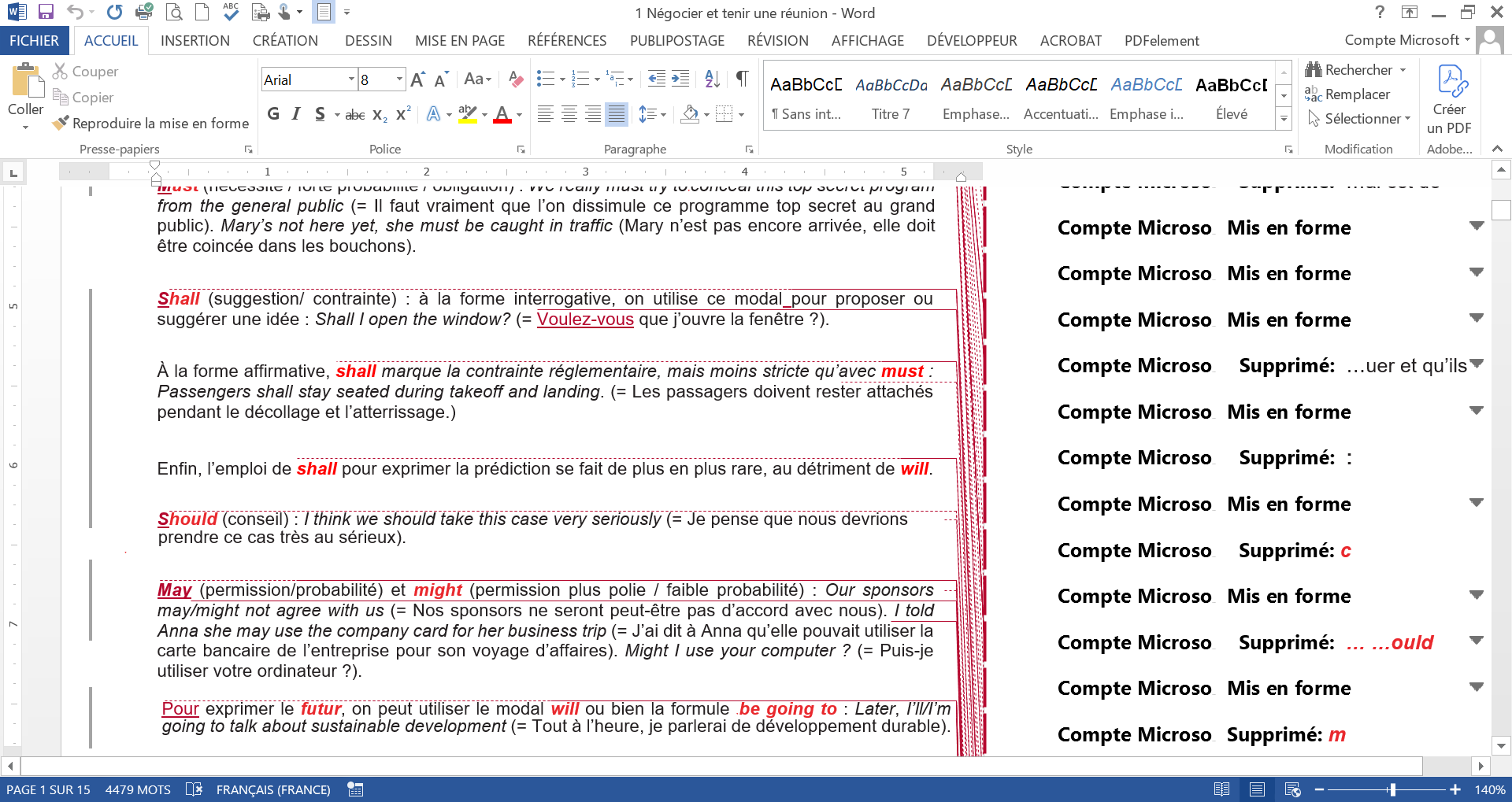The image size is (1512, 802).
Task: Click the 4479 MOTS word count
Action: pos(138,789)
